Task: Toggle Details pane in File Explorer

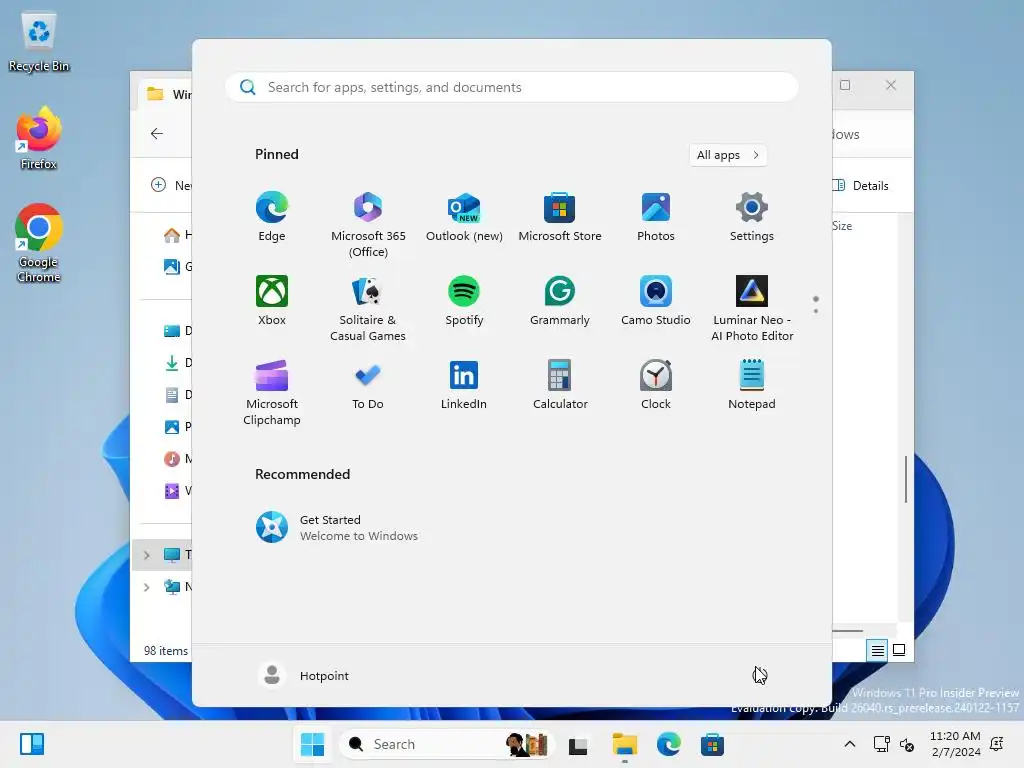Action: click(x=861, y=185)
